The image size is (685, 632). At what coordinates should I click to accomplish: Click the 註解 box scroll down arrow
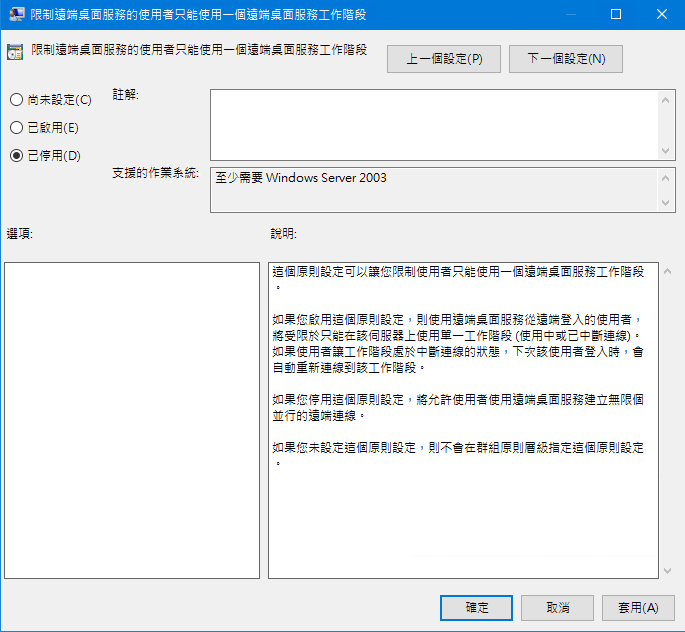pos(667,149)
